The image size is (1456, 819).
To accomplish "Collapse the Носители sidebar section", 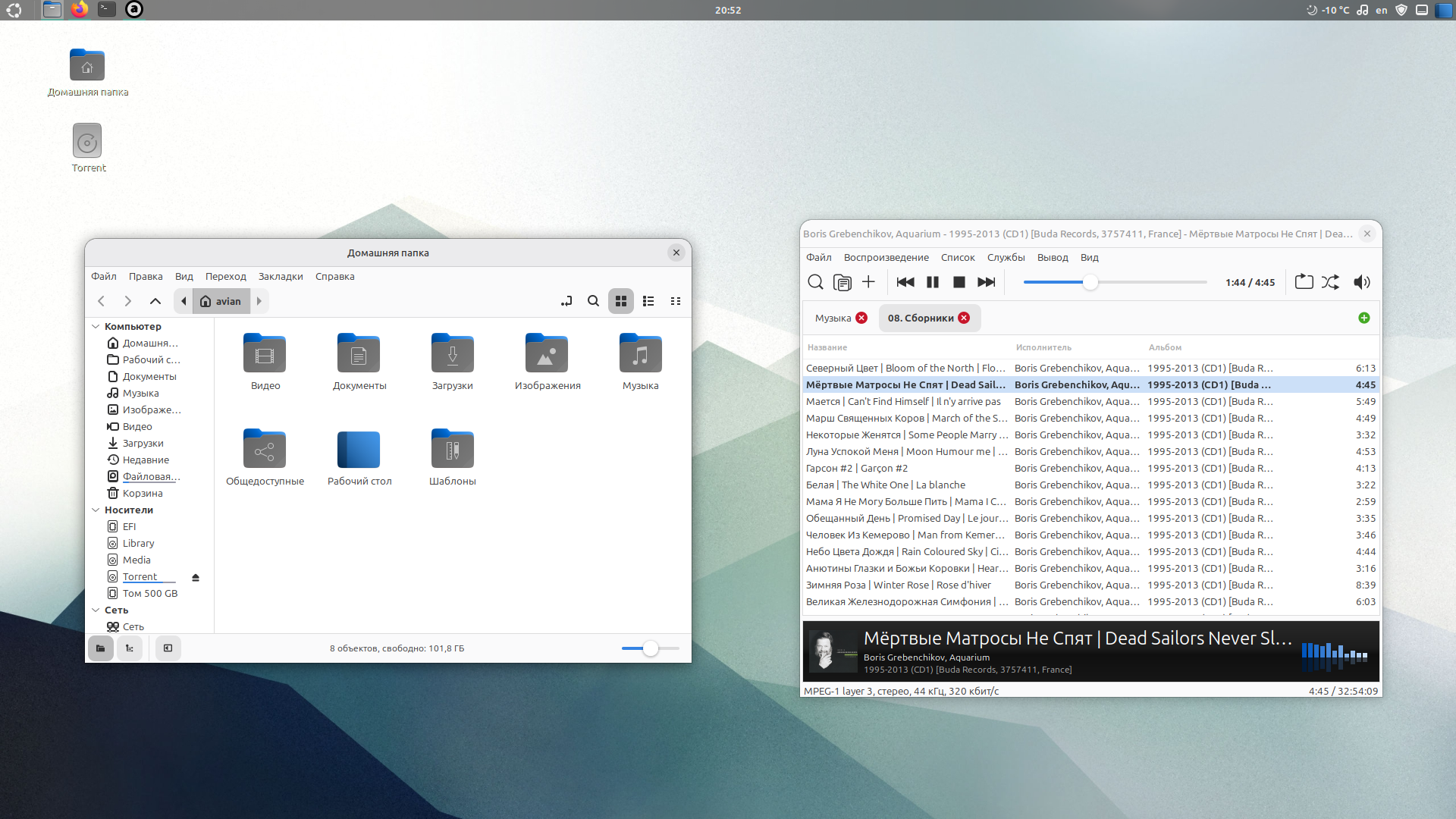I will (96, 510).
